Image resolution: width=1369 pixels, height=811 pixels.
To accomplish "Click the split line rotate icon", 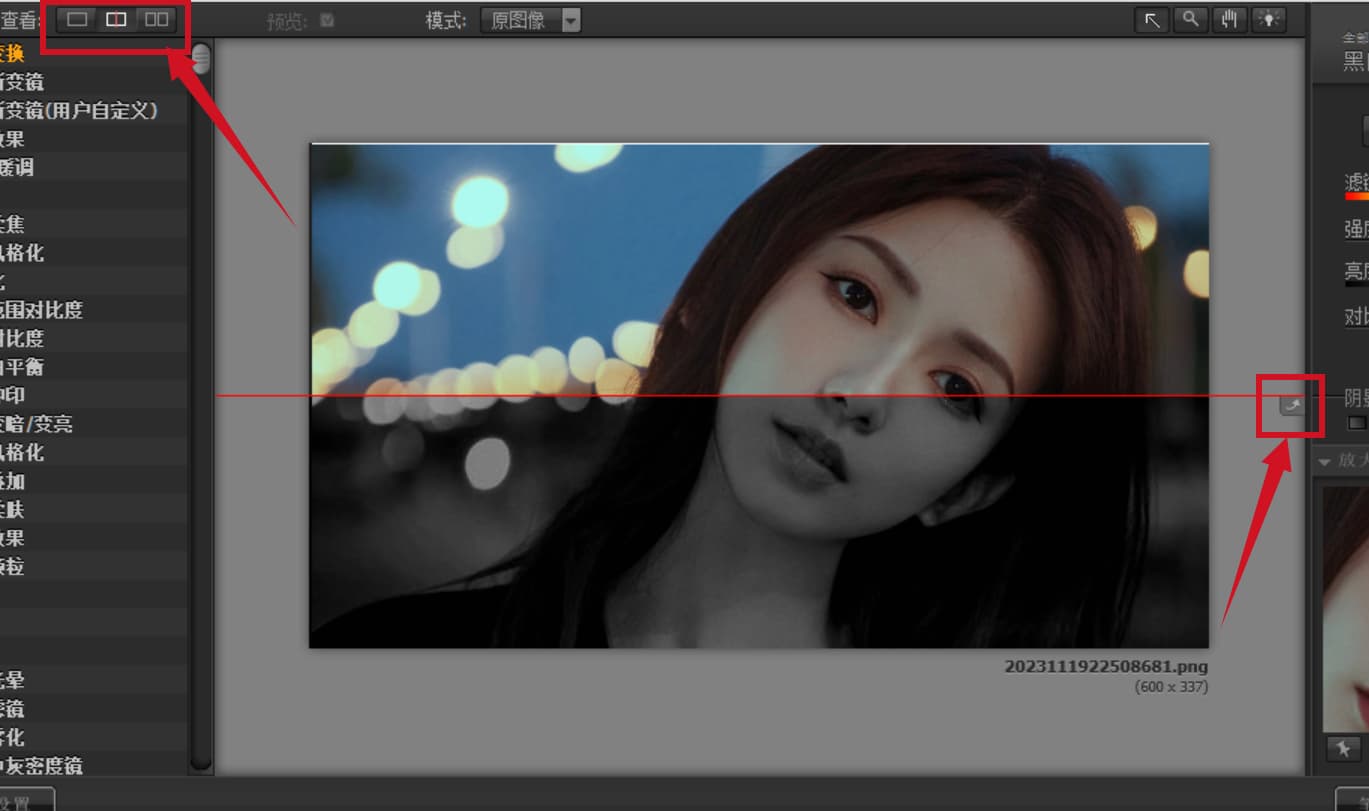I will (1292, 404).
